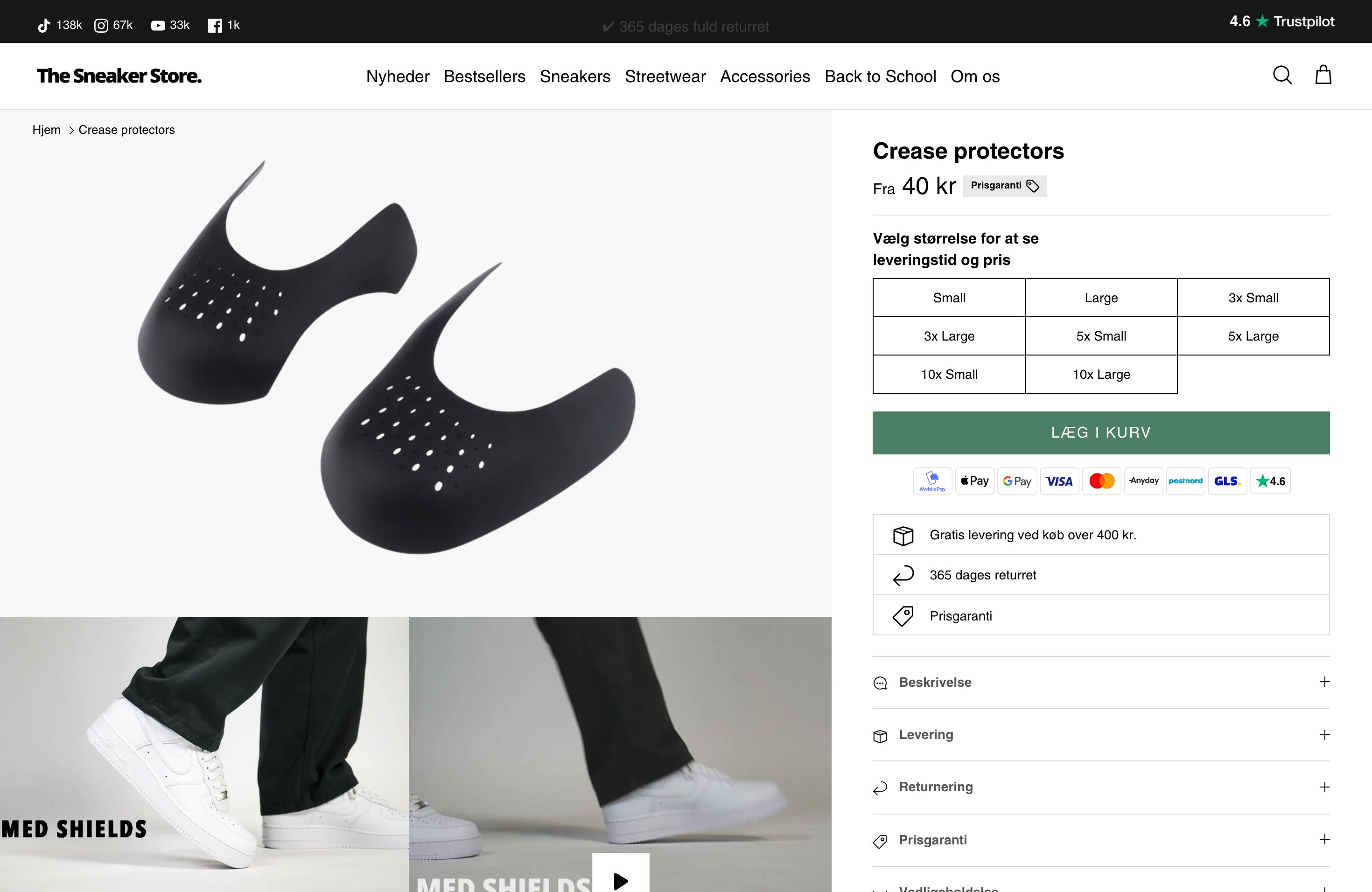The image size is (1372, 892).
Task: Select the 5x Large size option
Action: tap(1253, 336)
